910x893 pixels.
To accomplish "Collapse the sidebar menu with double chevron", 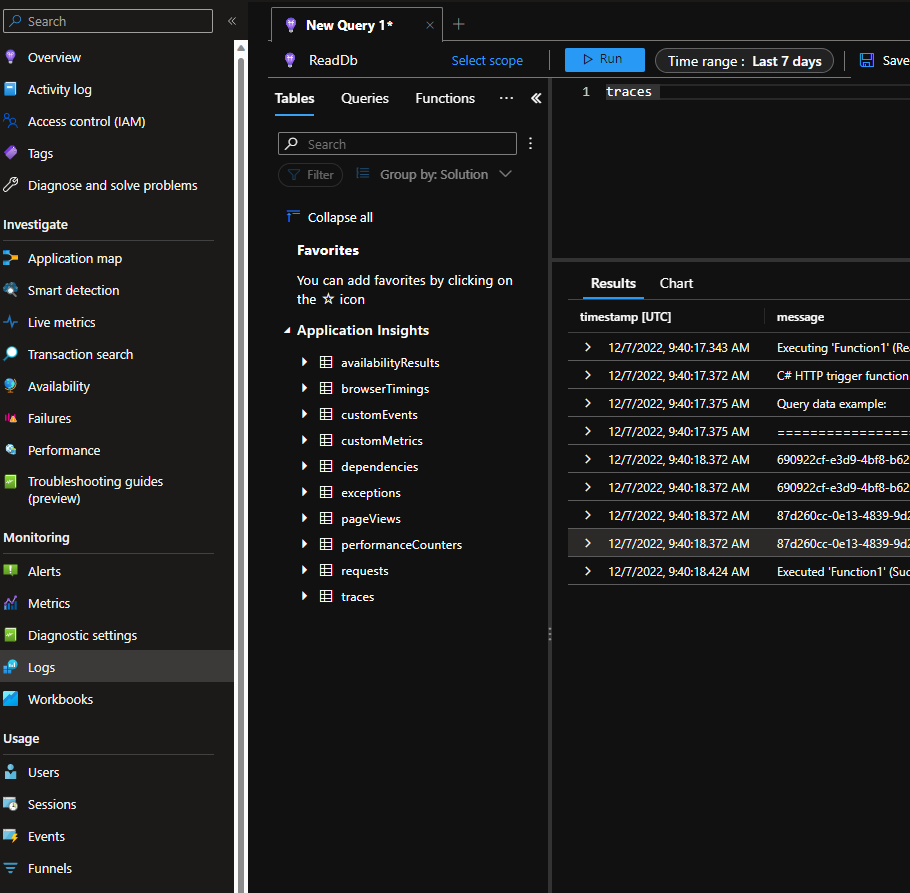I will [232, 21].
